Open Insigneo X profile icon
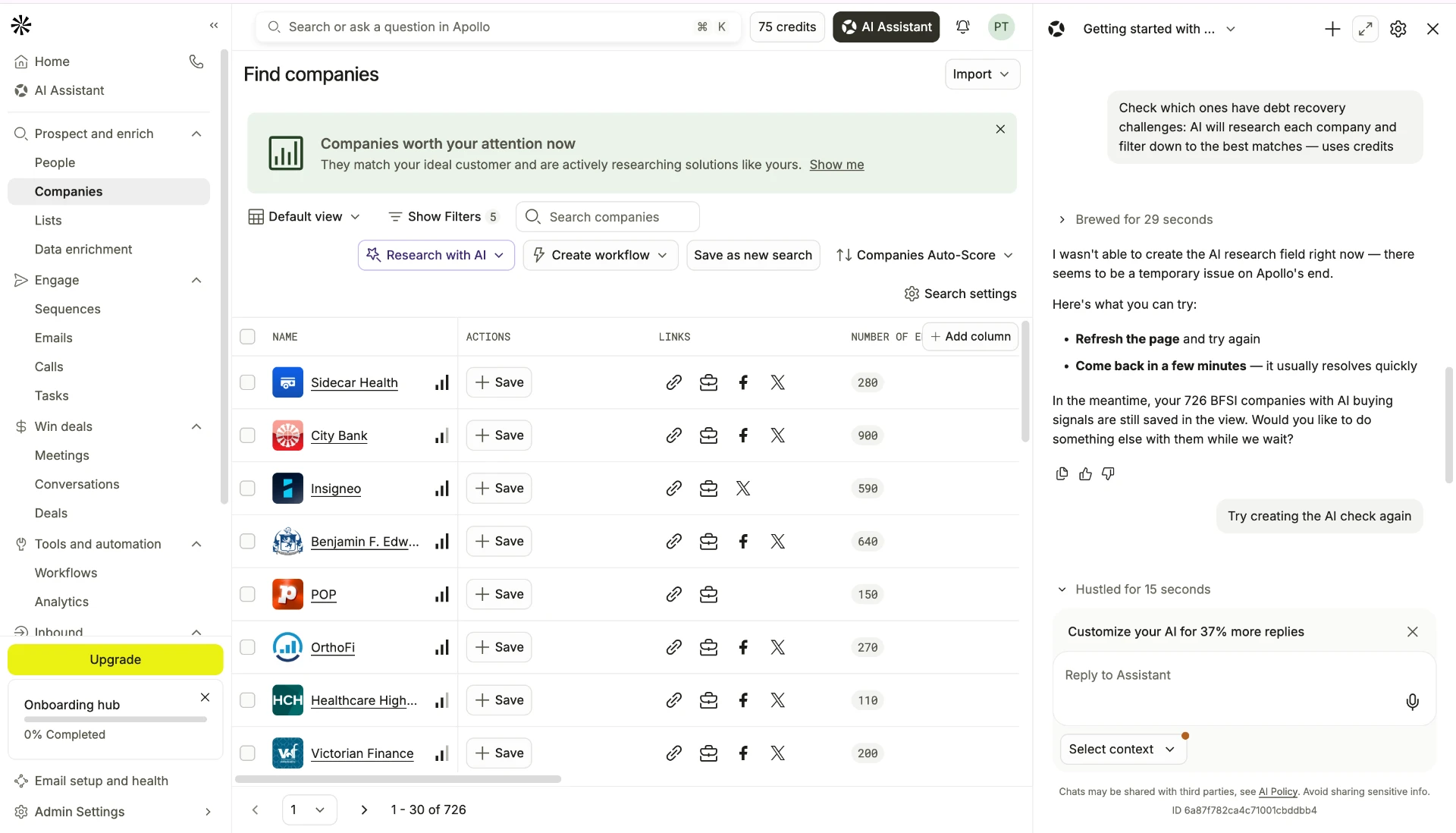 tap(743, 489)
